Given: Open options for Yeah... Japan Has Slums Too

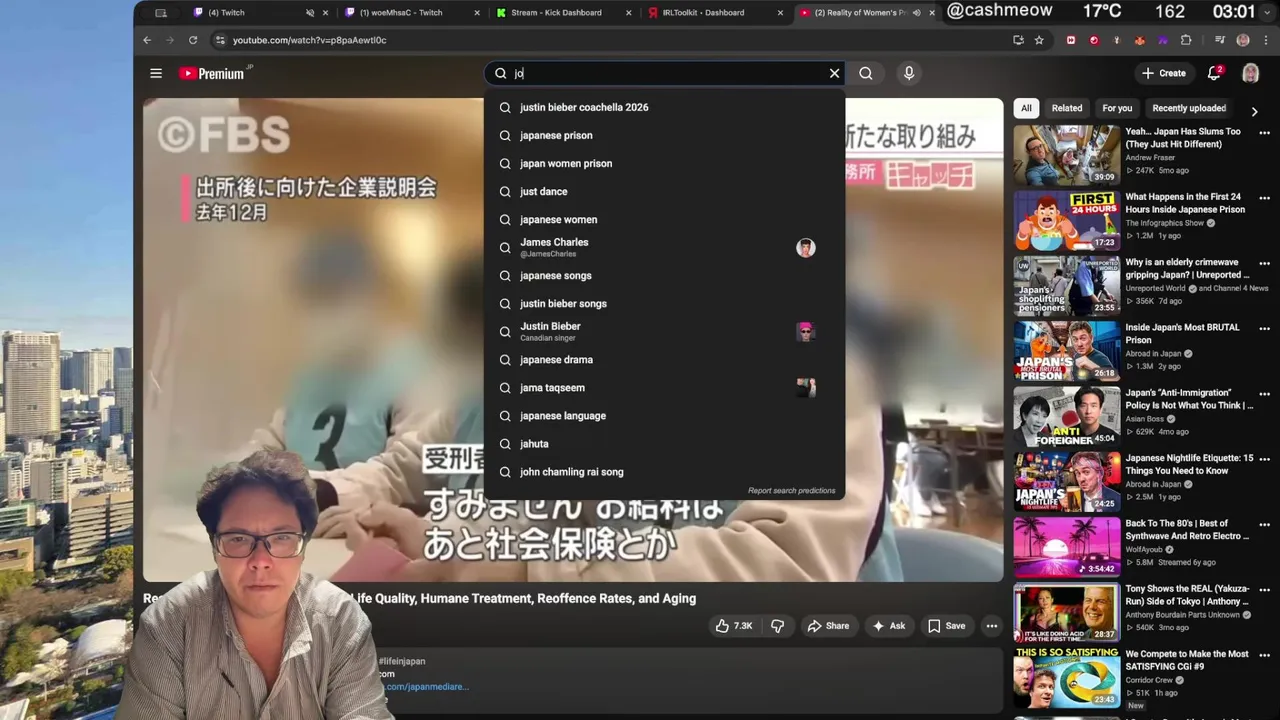Looking at the screenshot, I should [1264, 132].
